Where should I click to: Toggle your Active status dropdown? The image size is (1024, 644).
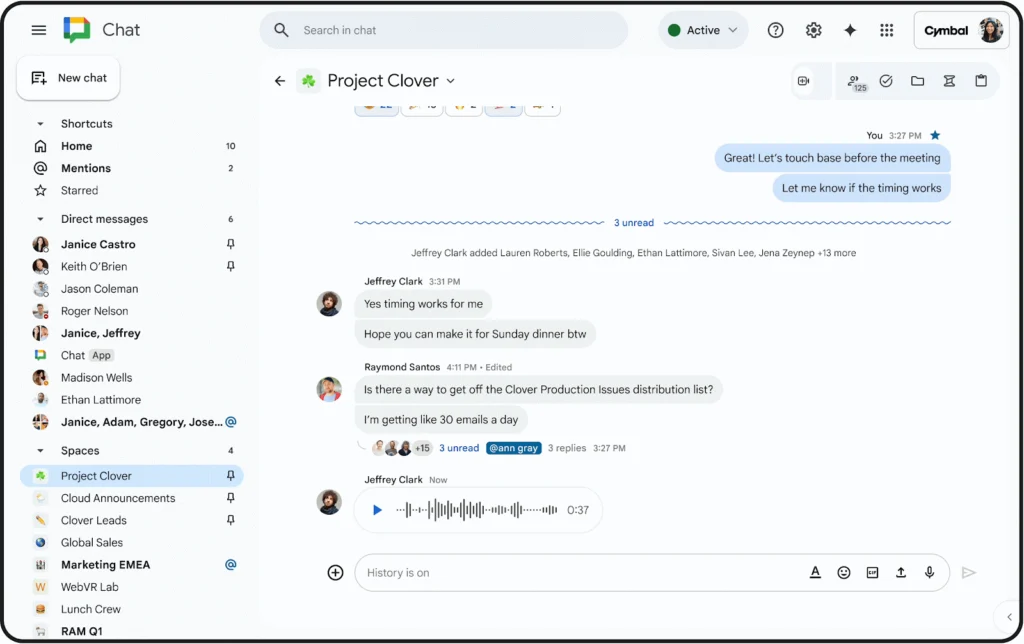coord(703,30)
